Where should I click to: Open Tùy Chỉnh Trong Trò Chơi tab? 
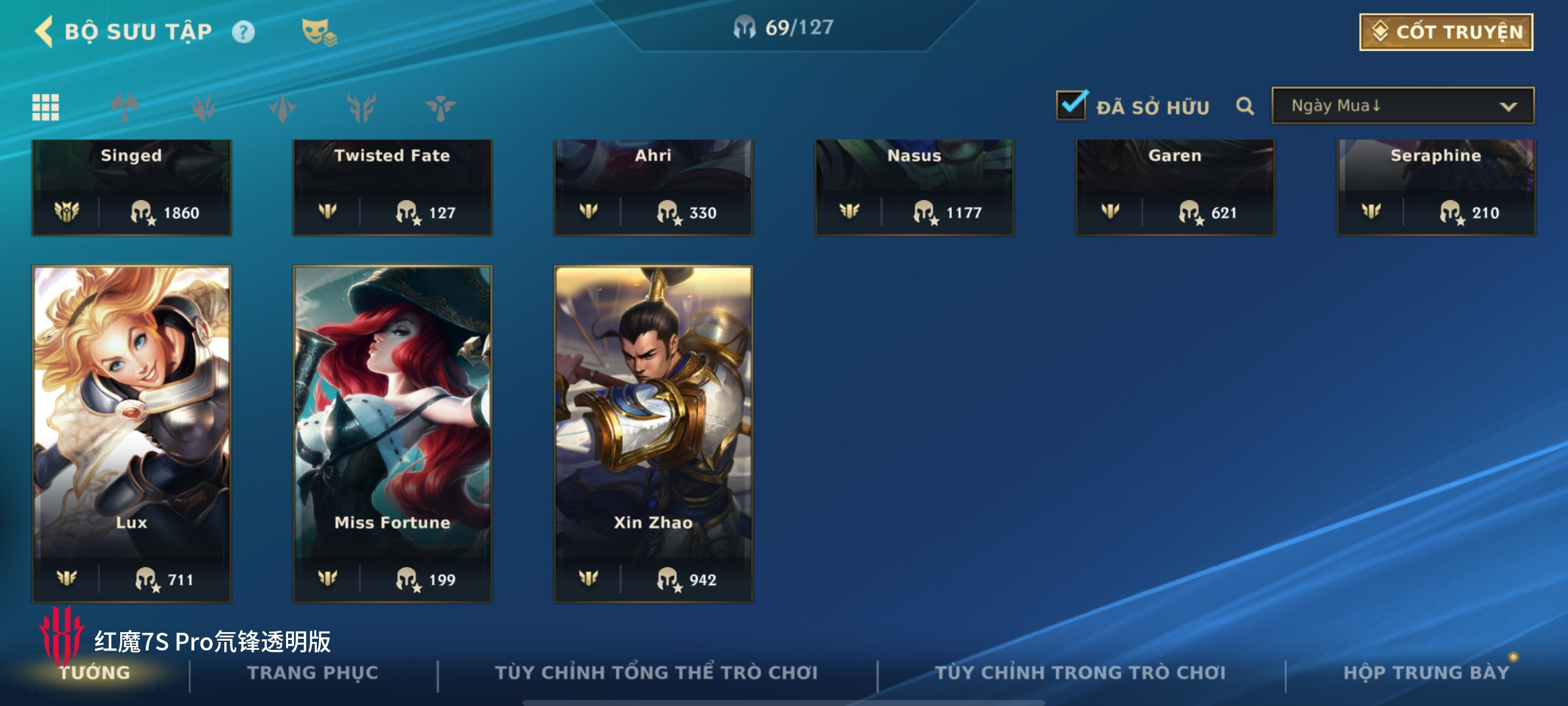(x=1081, y=673)
